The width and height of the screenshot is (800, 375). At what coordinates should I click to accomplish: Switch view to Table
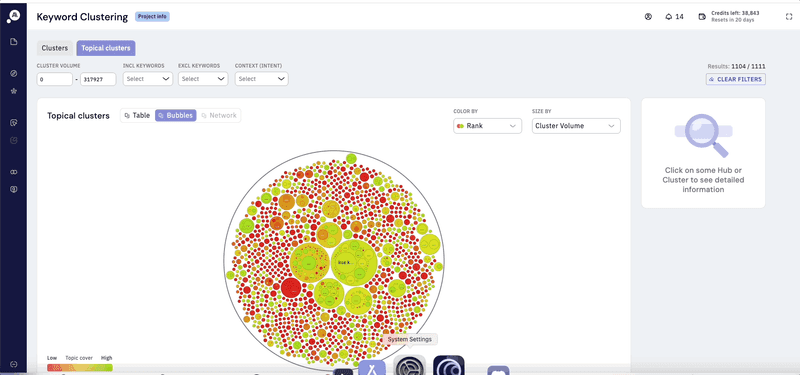click(x=137, y=115)
